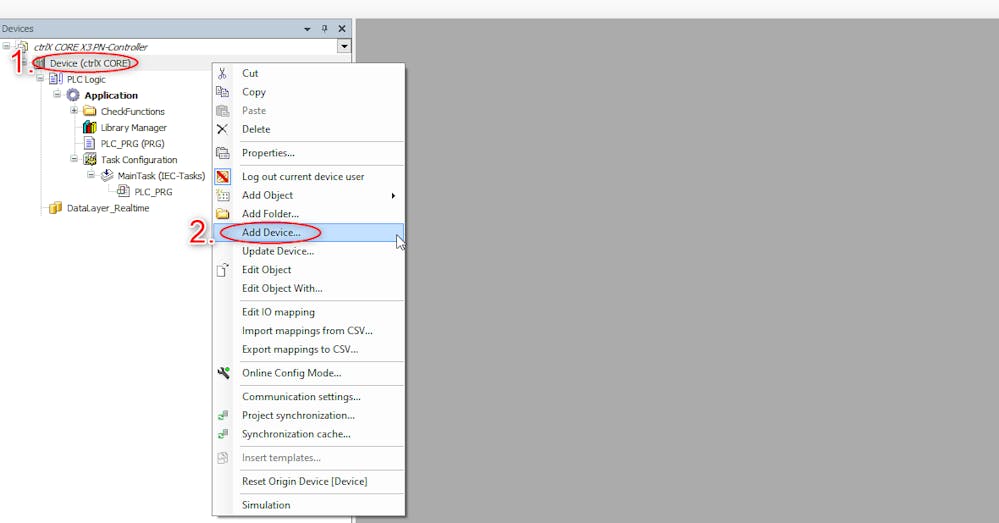Viewport: 999px width, 523px height.
Task: Open the project selector dropdown arrow
Action: (x=344, y=47)
